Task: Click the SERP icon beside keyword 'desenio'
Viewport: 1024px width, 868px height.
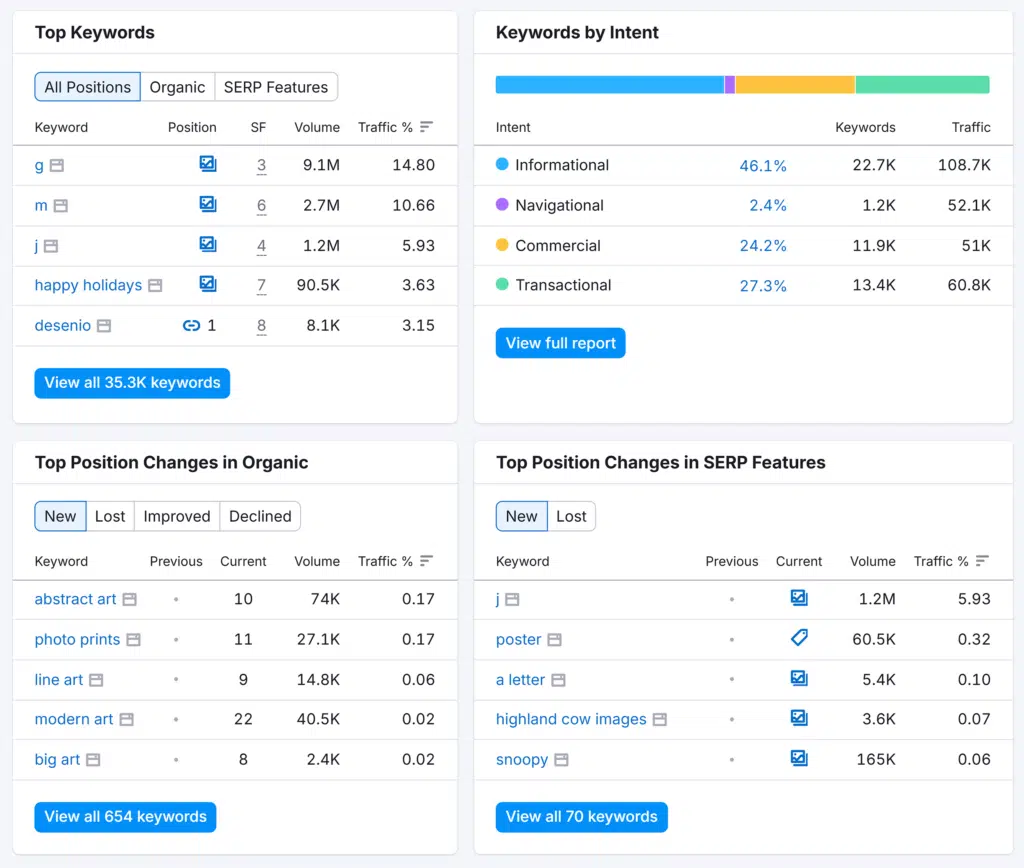Action: 104,326
